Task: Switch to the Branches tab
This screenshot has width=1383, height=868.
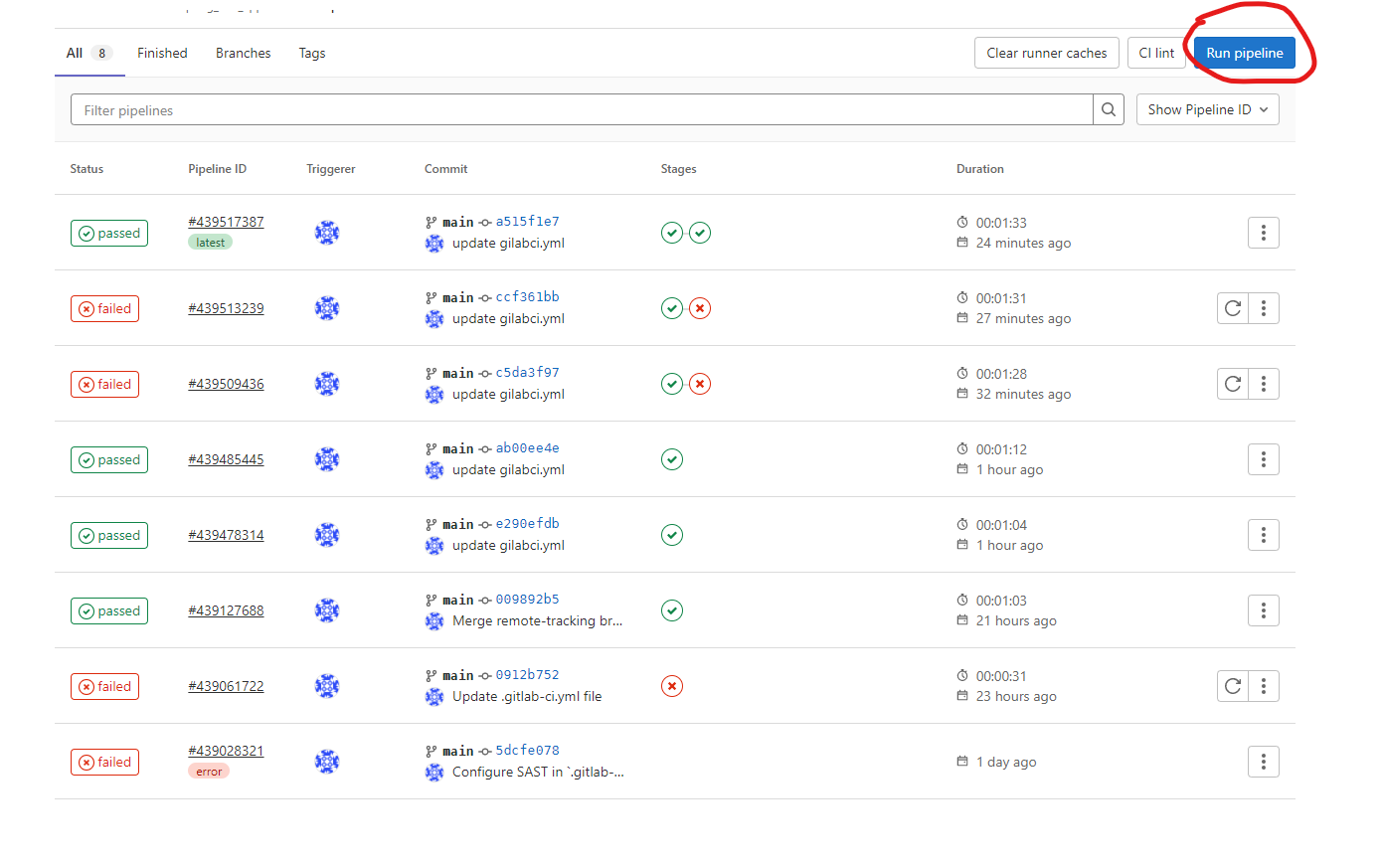Action: [243, 52]
